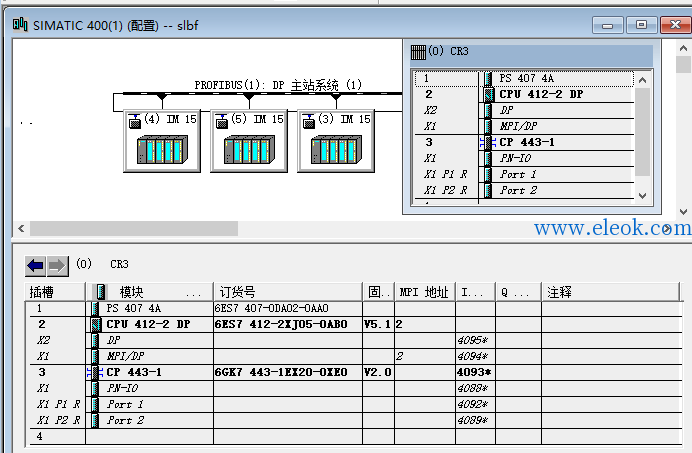This screenshot has height=453, width=692.
Task: Click the 注释 column header
Action: point(610,292)
